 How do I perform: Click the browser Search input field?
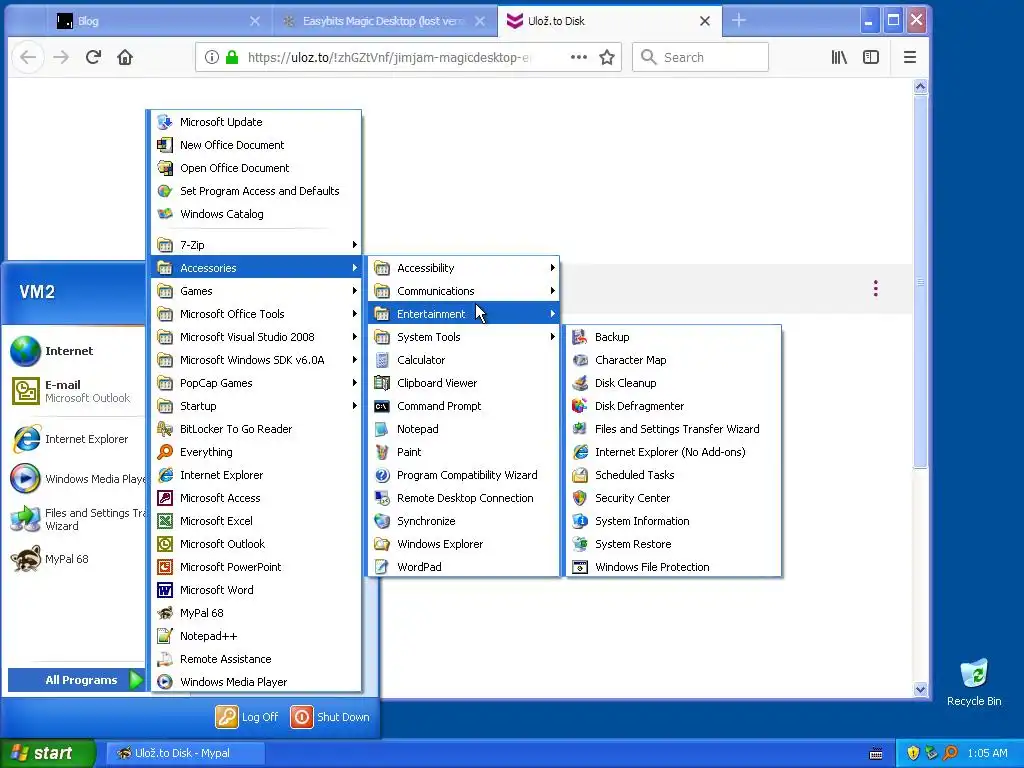click(x=700, y=57)
